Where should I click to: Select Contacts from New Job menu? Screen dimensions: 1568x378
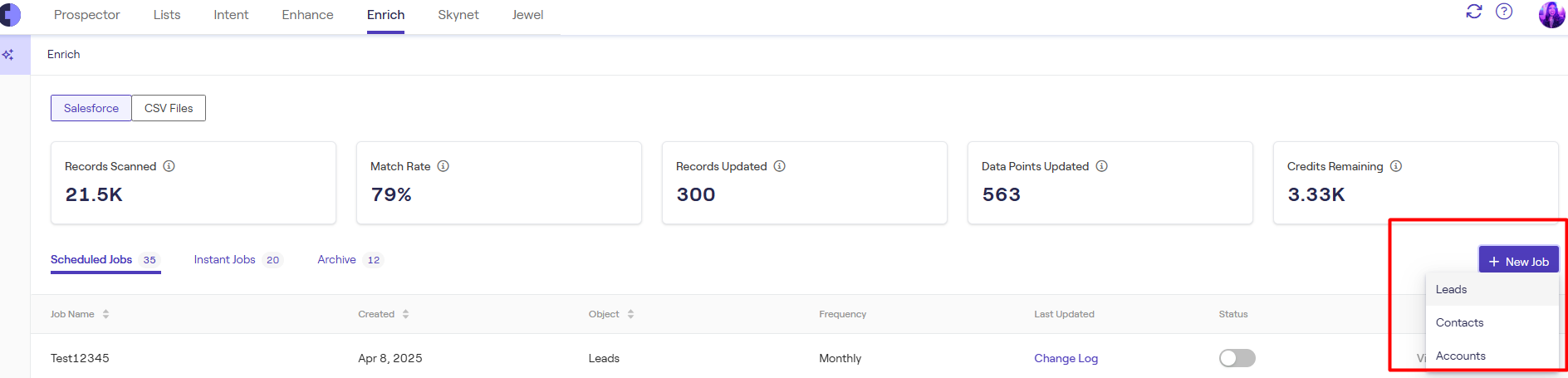pos(1459,322)
